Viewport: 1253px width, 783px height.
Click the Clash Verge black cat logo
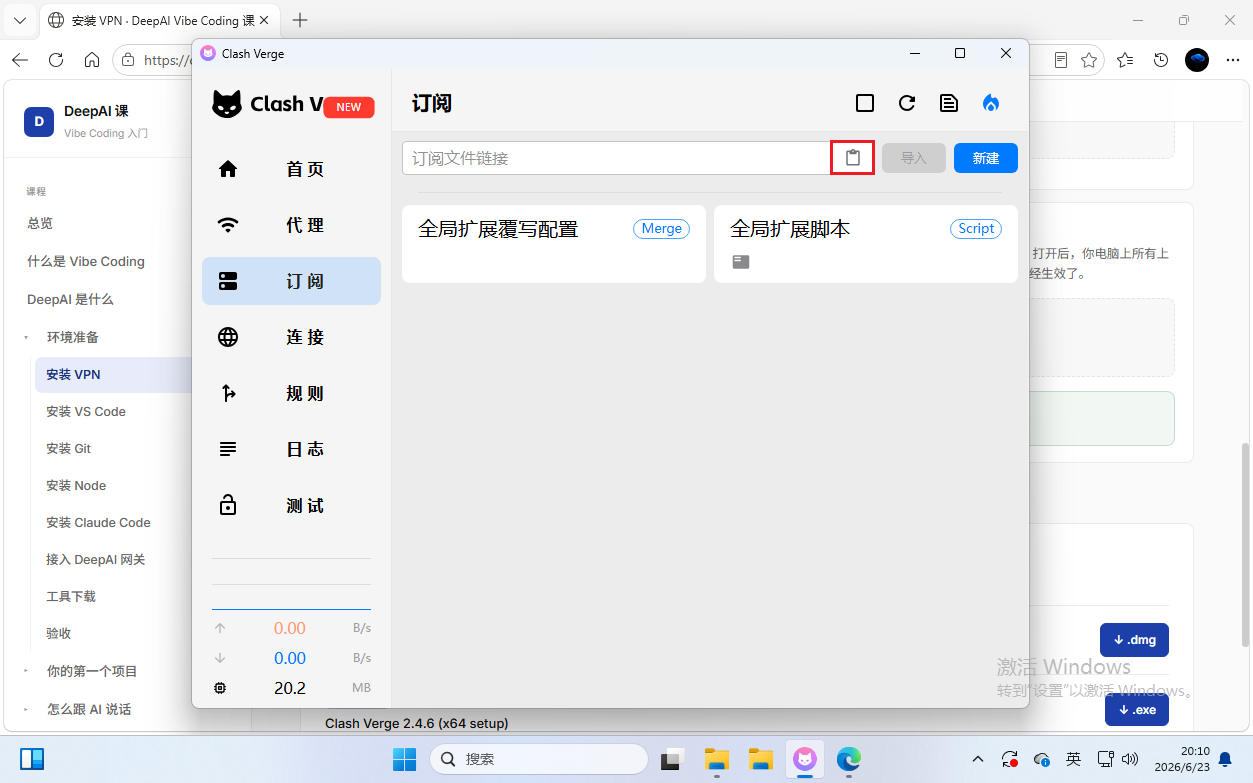point(227,104)
